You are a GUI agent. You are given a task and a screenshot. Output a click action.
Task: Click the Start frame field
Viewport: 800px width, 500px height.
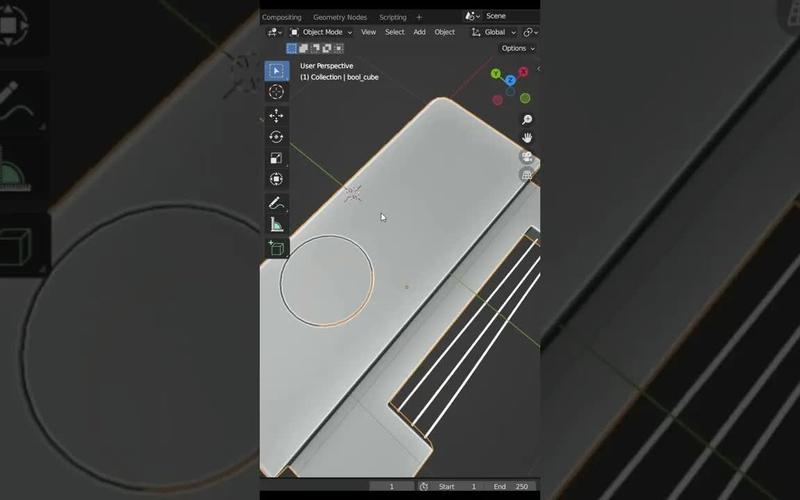pyautogui.click(x=457, y=487)
